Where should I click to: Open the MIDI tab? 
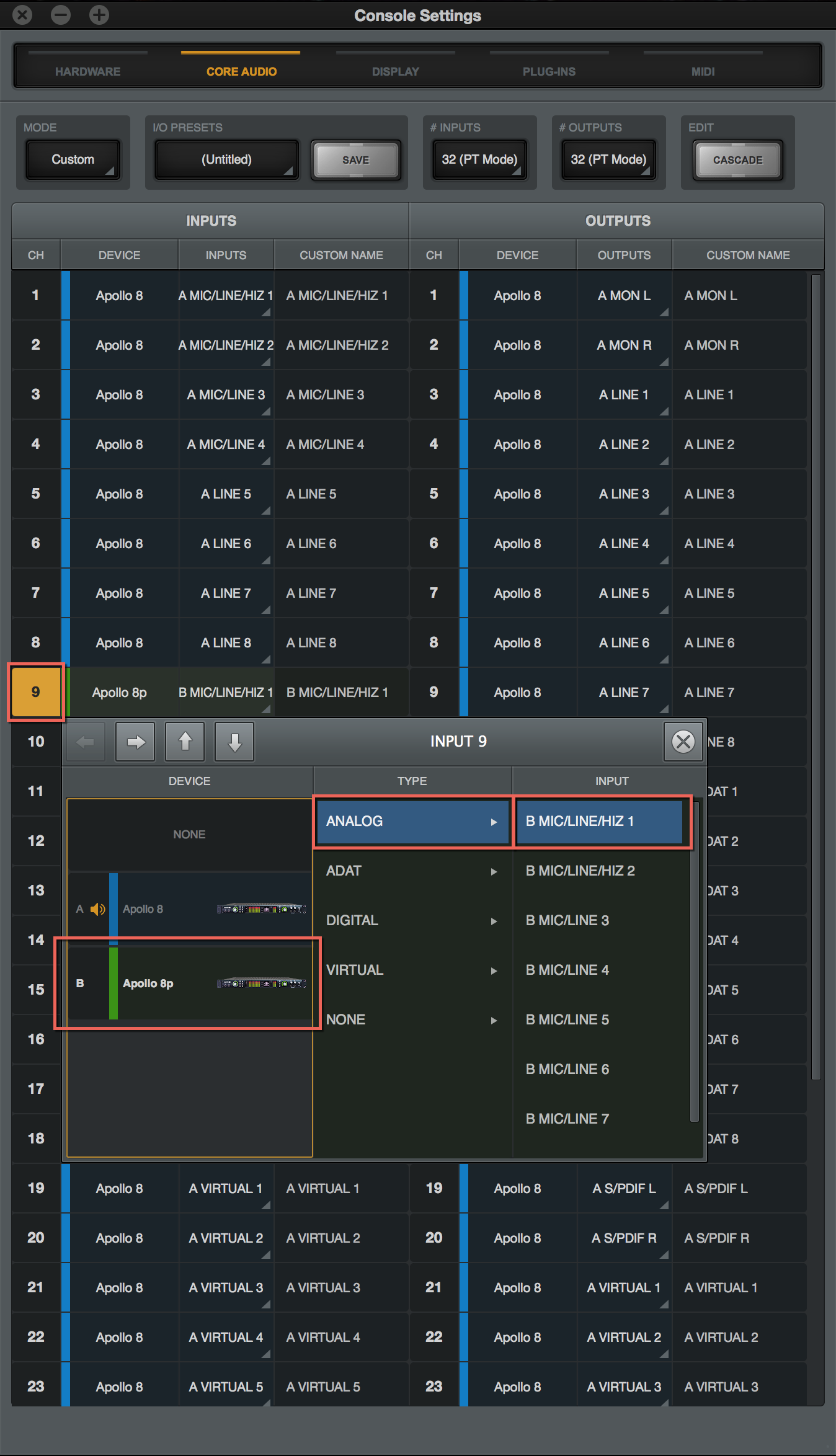tap(703, 71)
